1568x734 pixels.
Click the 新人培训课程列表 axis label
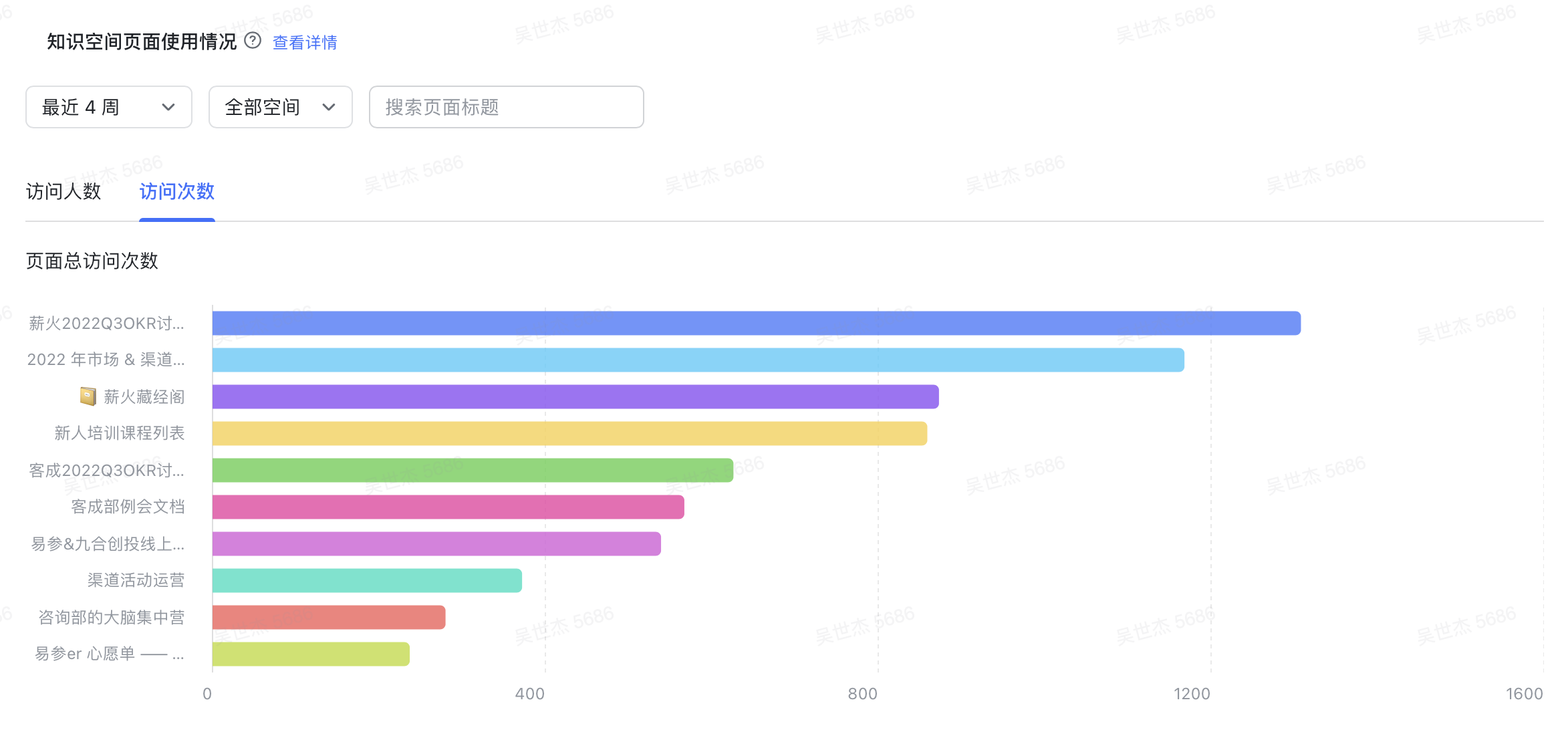click(120, 433)
